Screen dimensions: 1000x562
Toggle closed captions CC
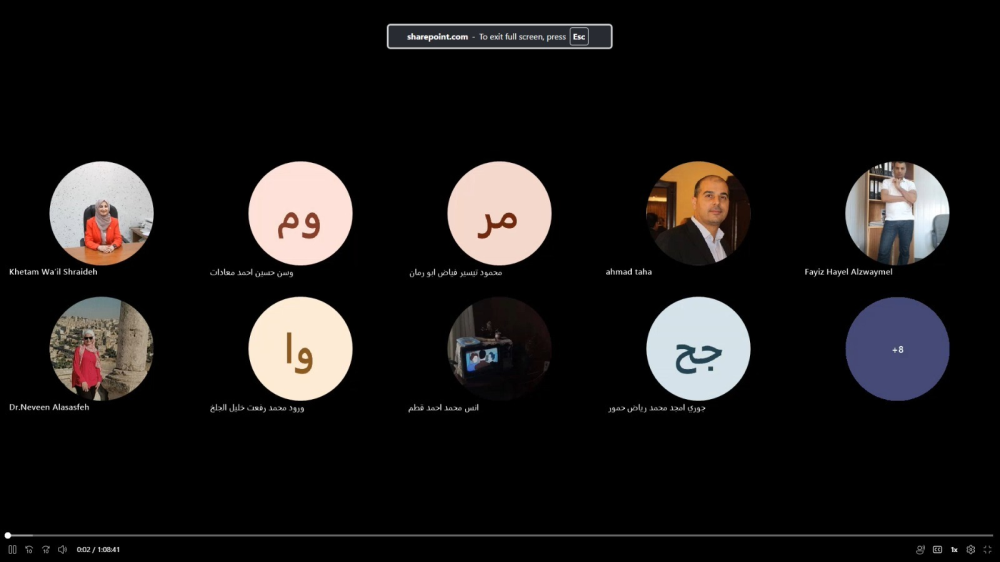[x=938, y=549]
